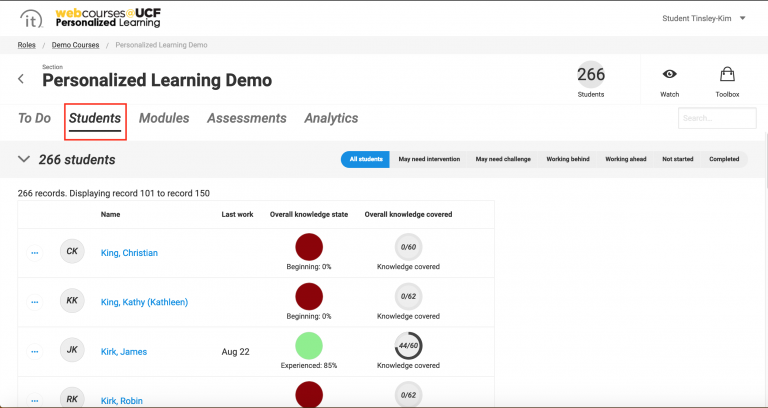Image resolution: width=768 pixels, height=408 pixels.
Task: Click the Search input field
Action: [x=717, y=118]
